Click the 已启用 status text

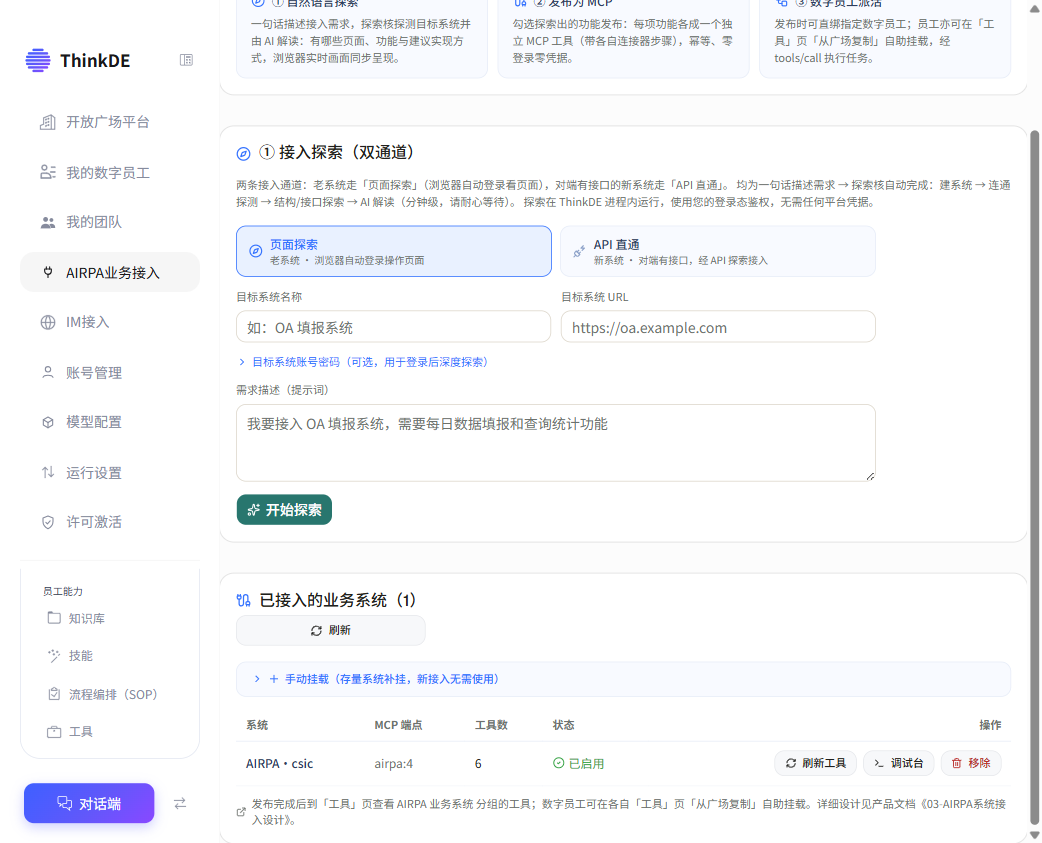[x=587, y=764]
